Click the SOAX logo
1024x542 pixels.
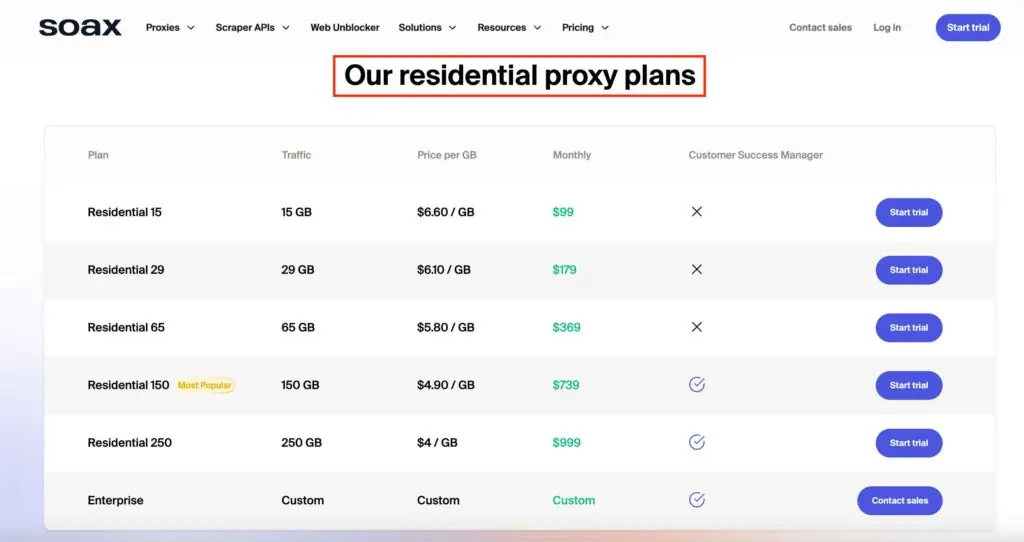pos(80,27)
